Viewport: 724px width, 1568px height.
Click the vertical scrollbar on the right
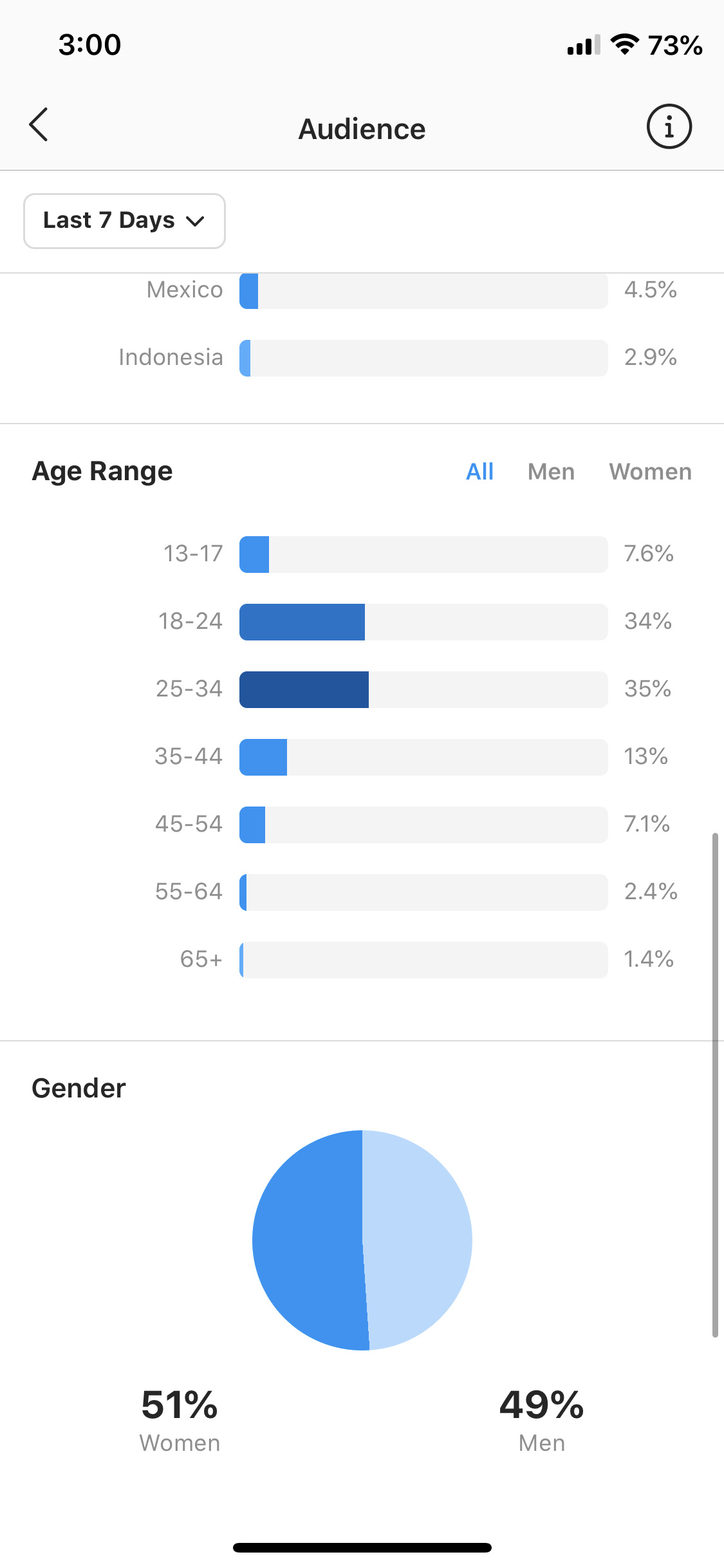(x=714, y=1085)
